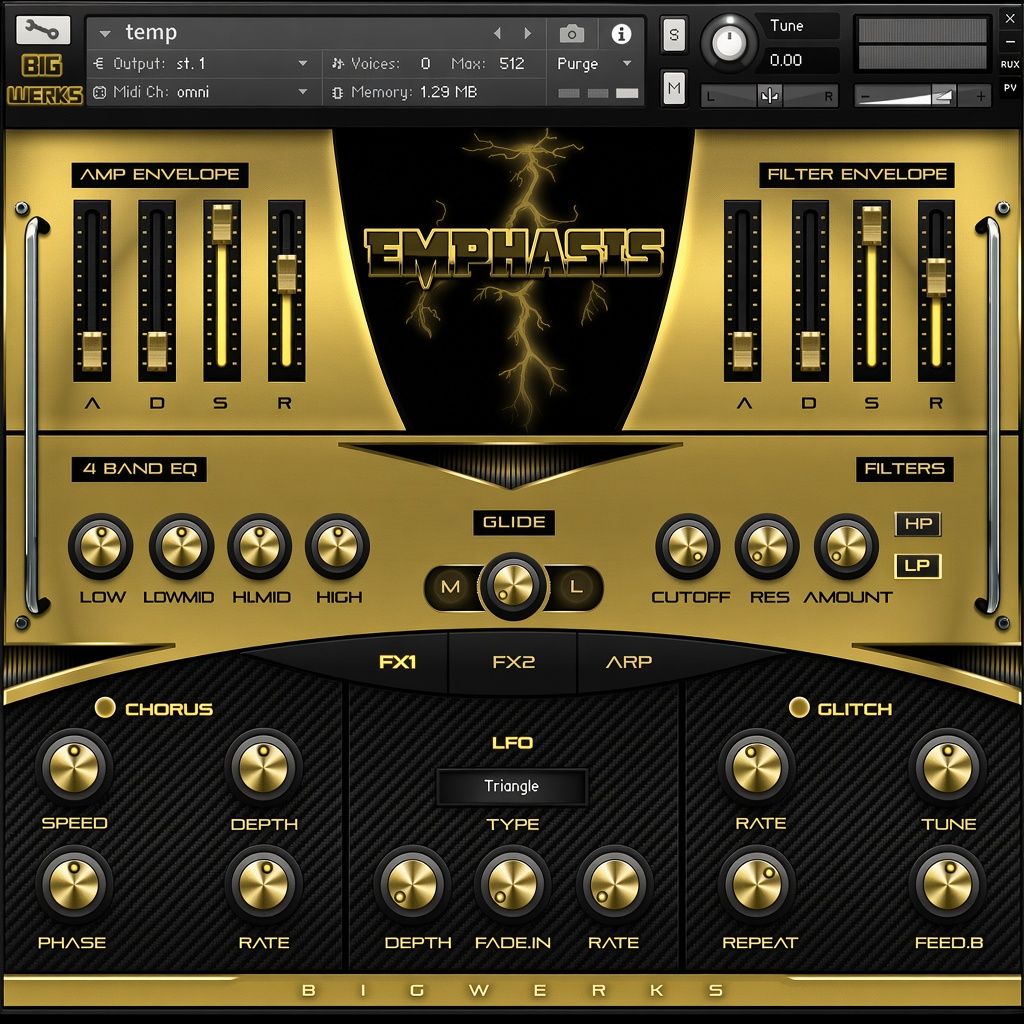Click the filter Res knob
The width and height of the screenshot is (1024, 1024).
[767, 546]
